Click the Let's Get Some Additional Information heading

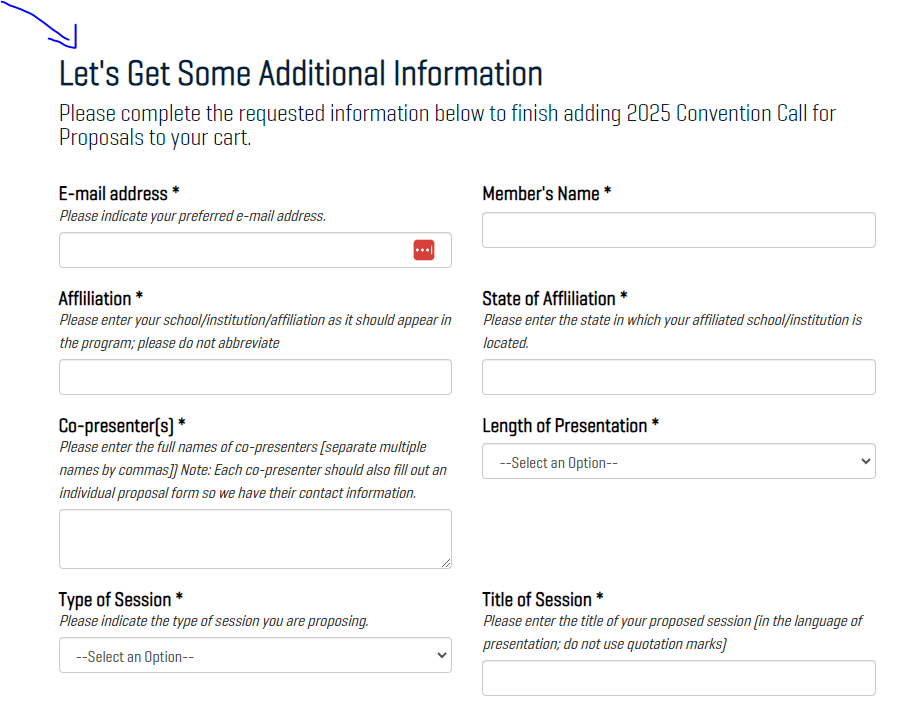pos(301,73)
